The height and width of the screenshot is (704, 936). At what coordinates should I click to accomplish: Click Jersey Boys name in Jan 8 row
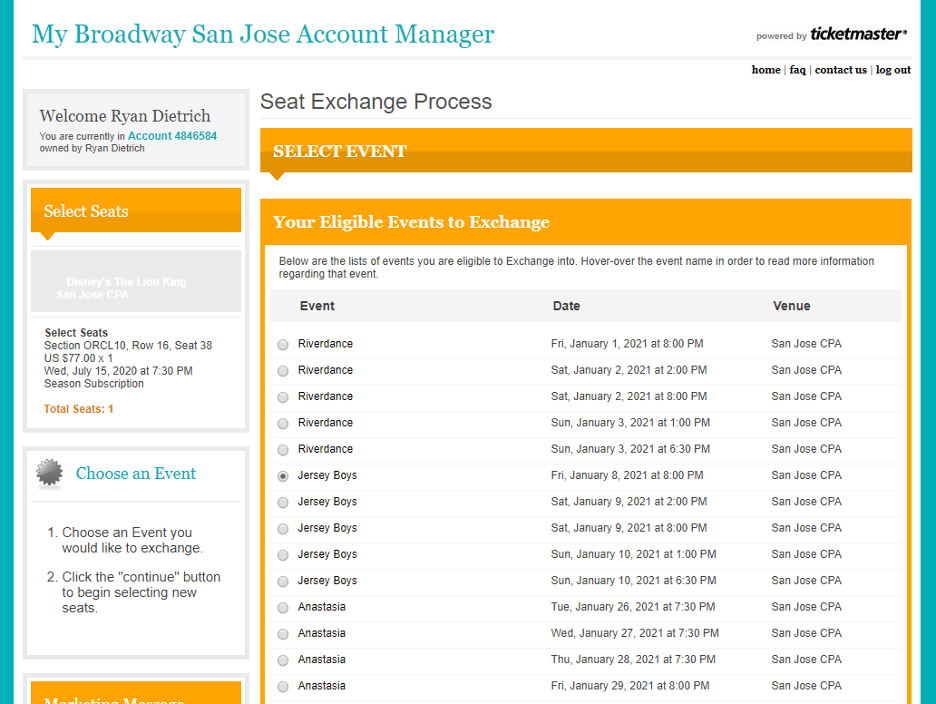[327, 475]
